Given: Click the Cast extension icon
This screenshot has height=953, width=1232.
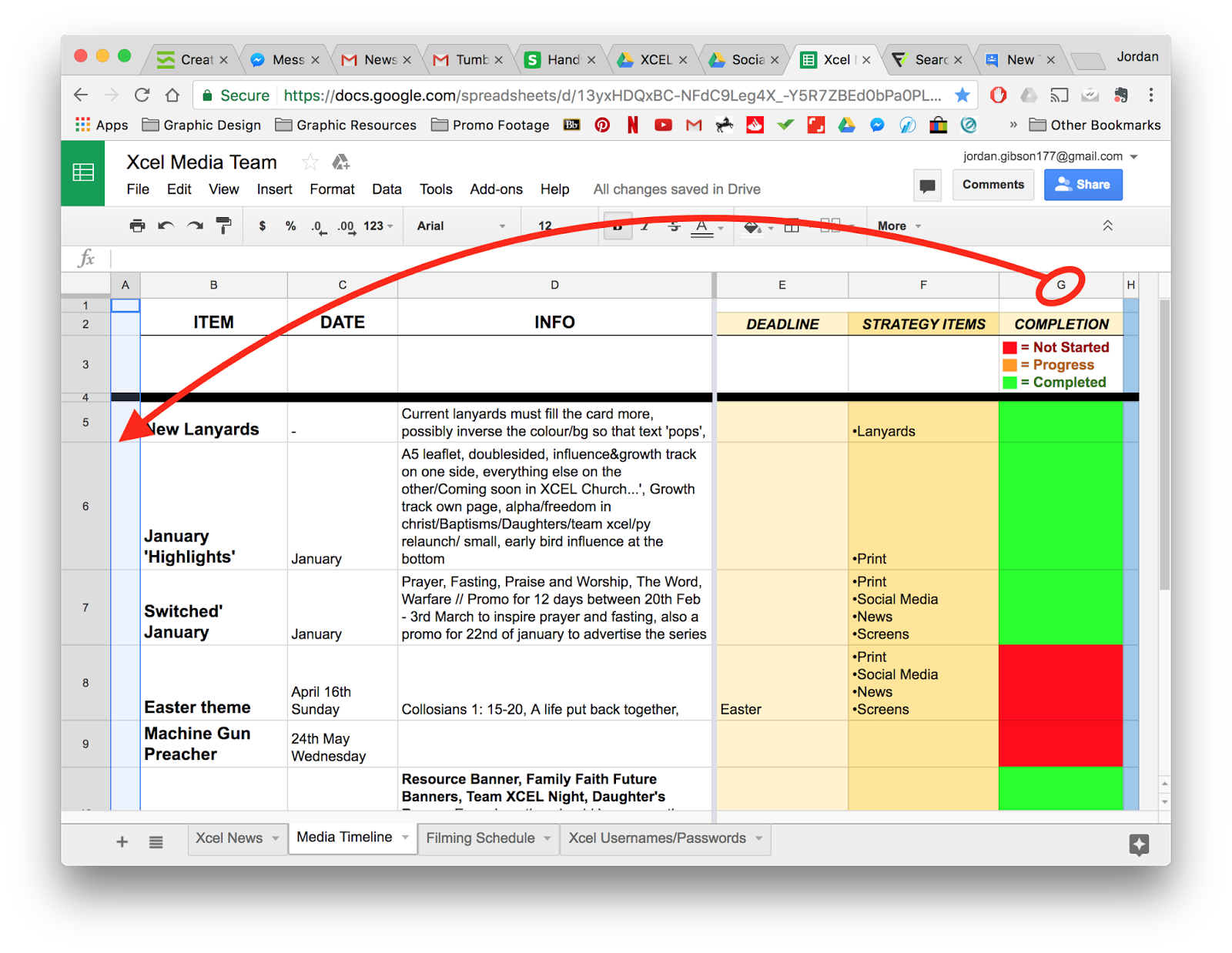Looking at the screenshot, I should coord(1060,95).
